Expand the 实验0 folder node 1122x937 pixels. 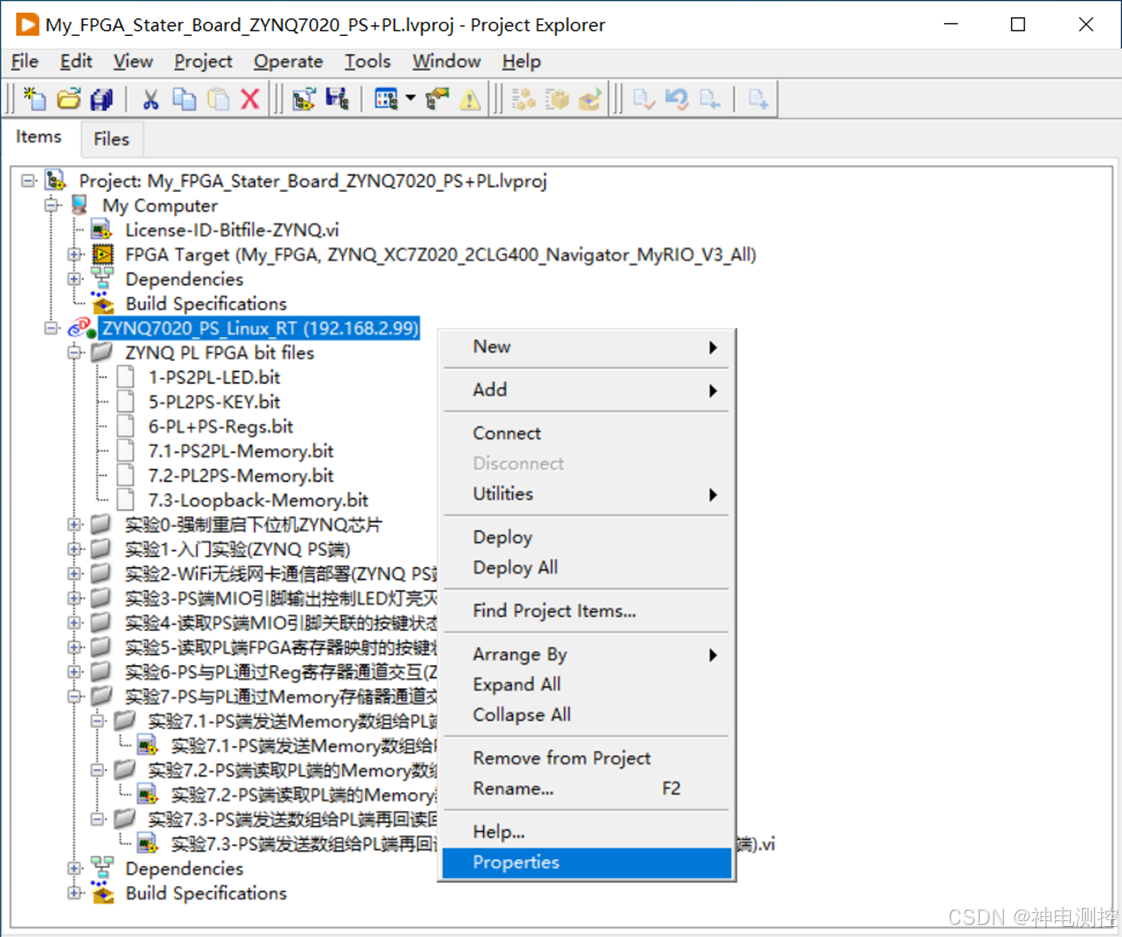pos(74,525)
